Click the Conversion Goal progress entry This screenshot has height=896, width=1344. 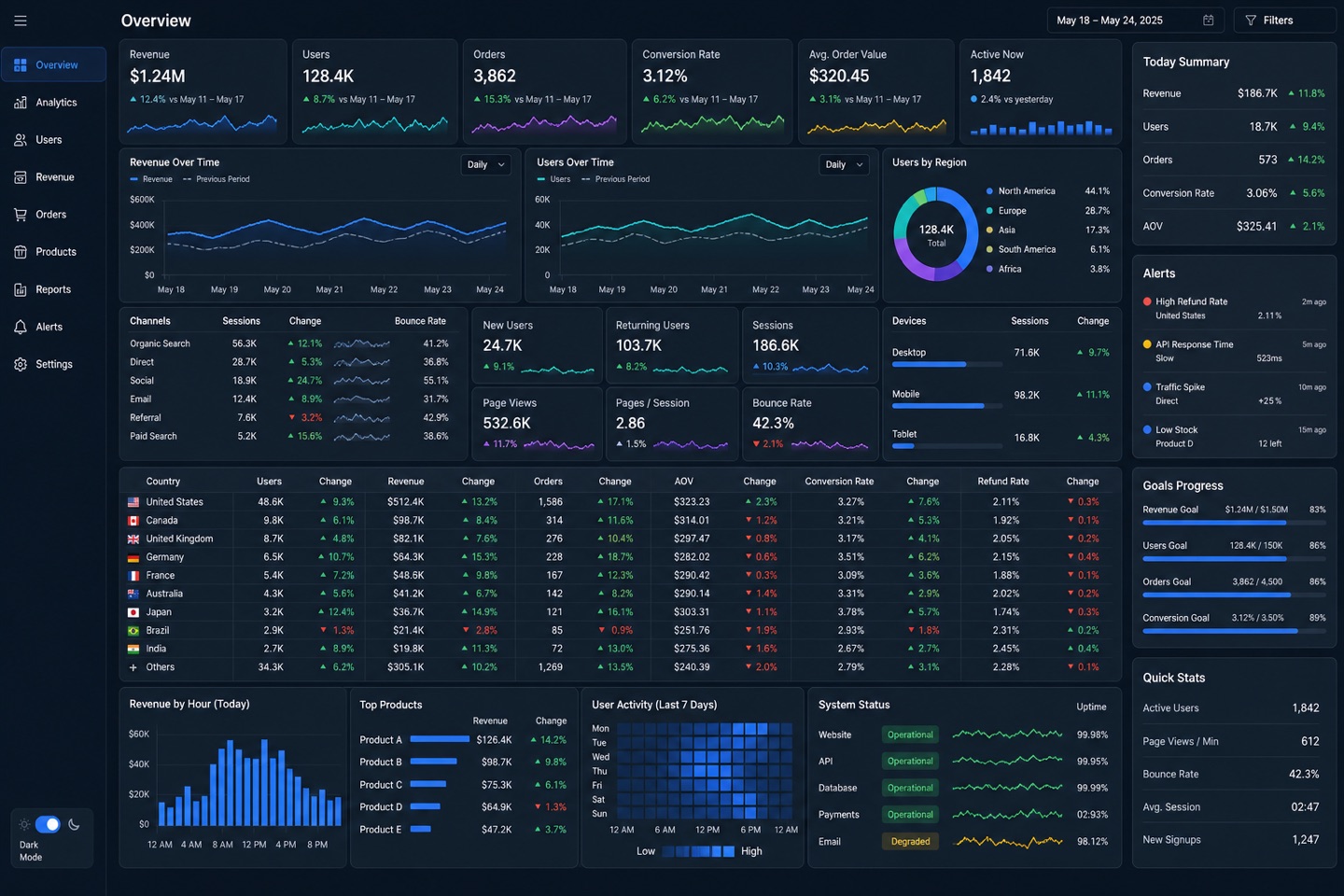(x=1234, y=623)
